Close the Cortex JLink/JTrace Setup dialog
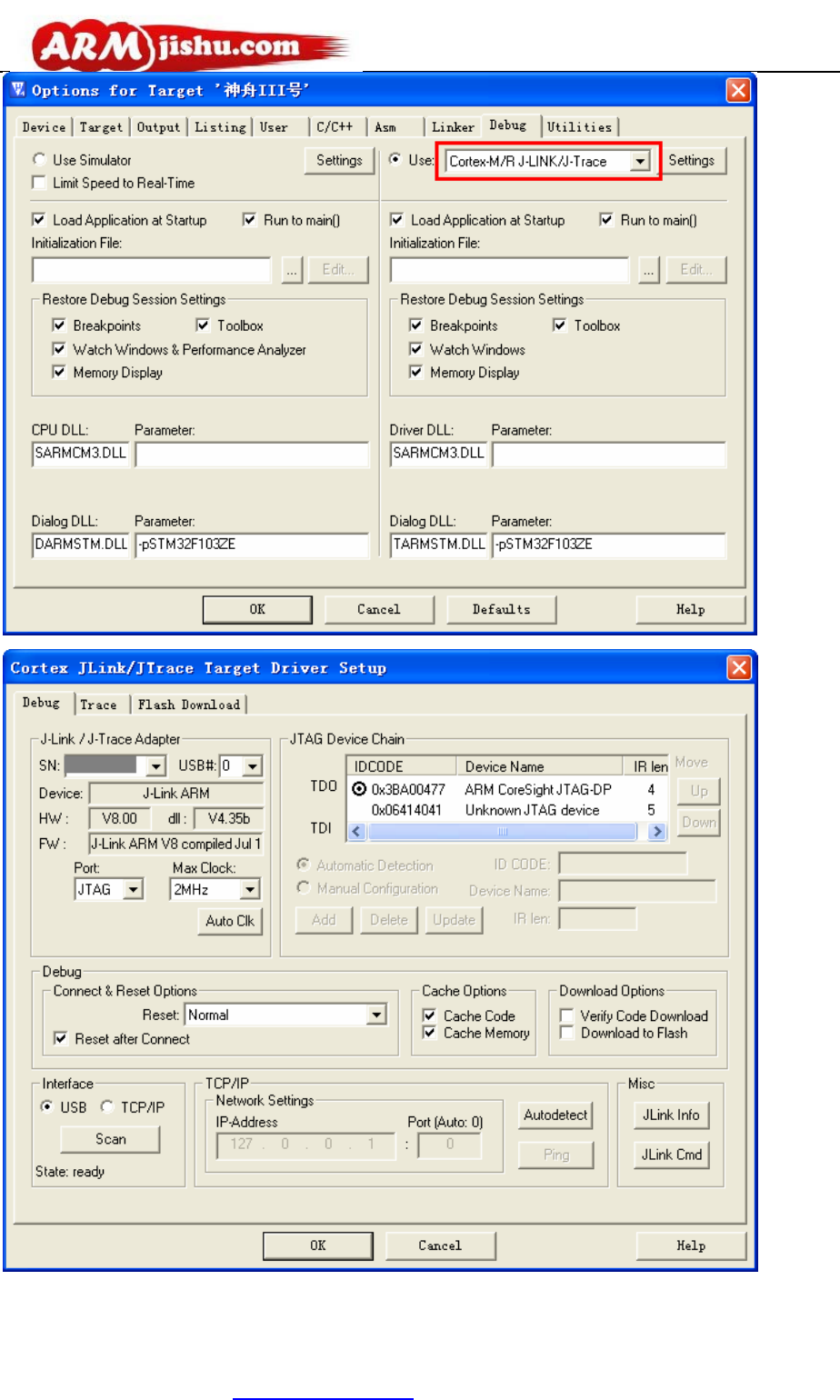840x1400 pixels. (x=739, y=667)
